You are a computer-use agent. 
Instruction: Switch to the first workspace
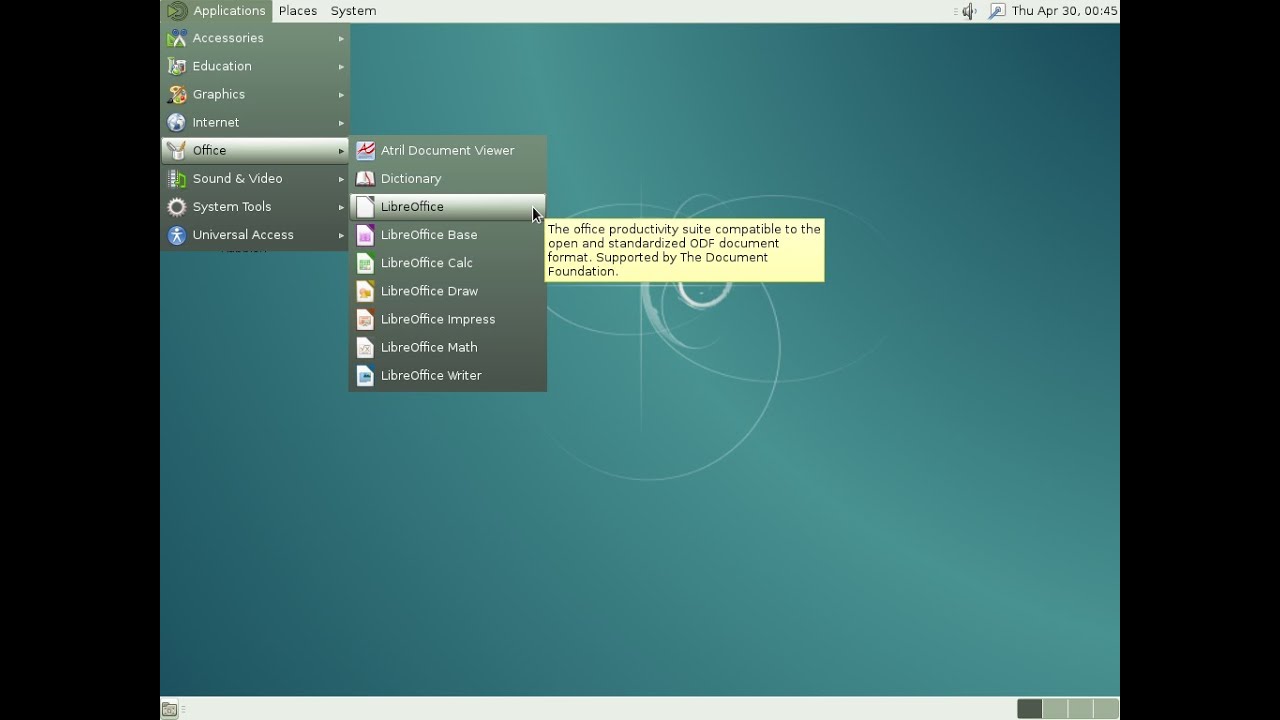pos(1029,709)
